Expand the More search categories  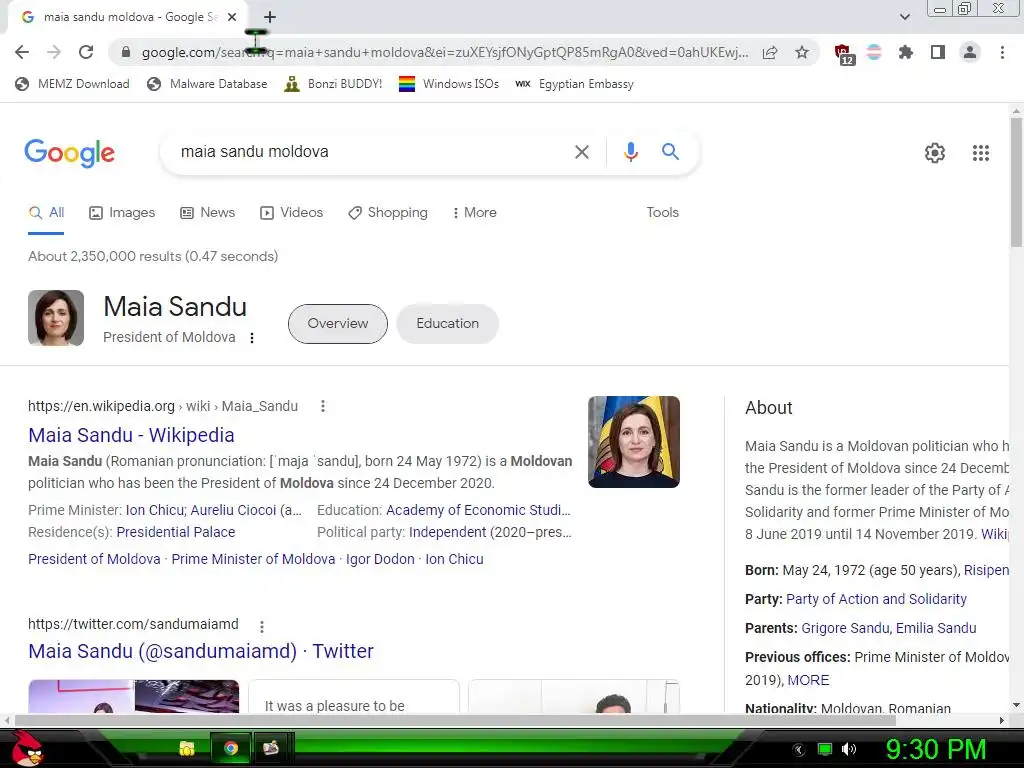coord(475,213)
